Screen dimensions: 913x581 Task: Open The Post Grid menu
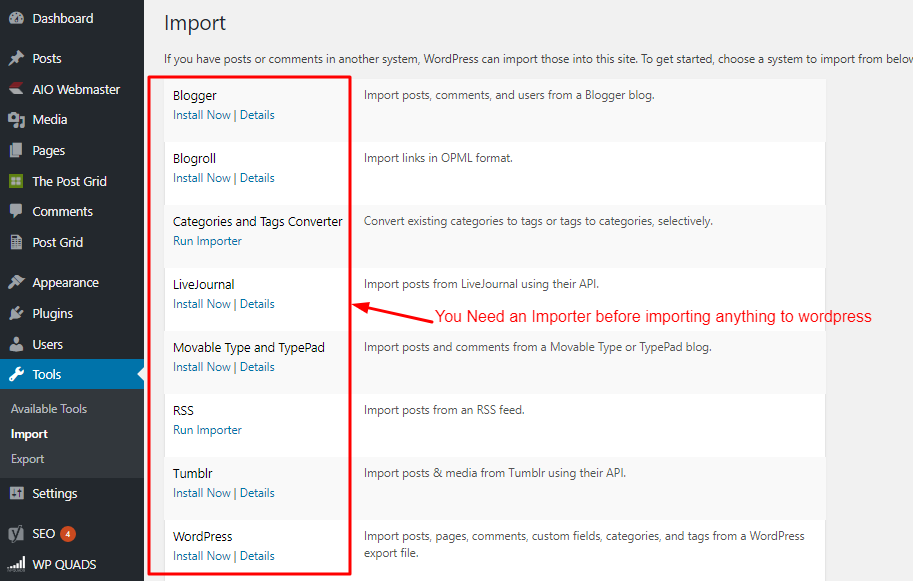coord(72,181)
